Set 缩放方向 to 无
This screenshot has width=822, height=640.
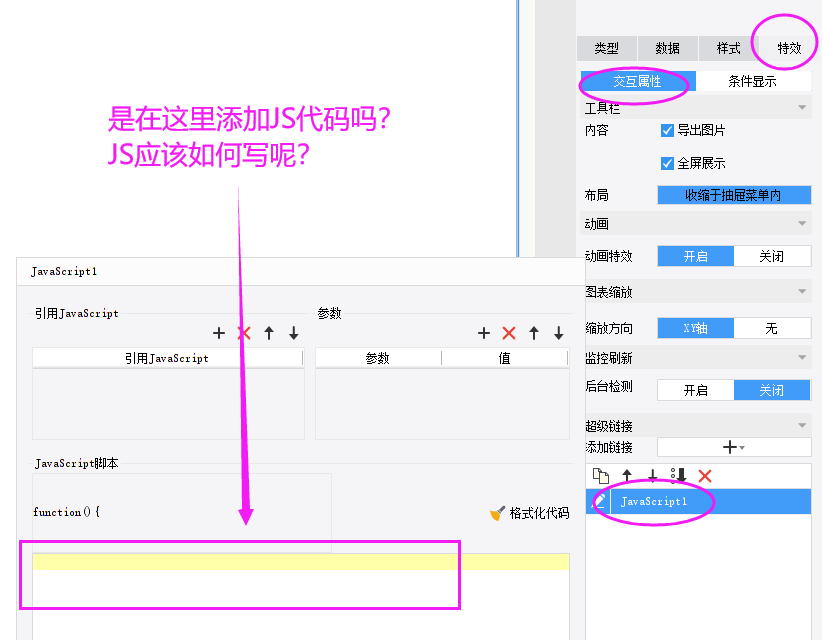[771, 328]
